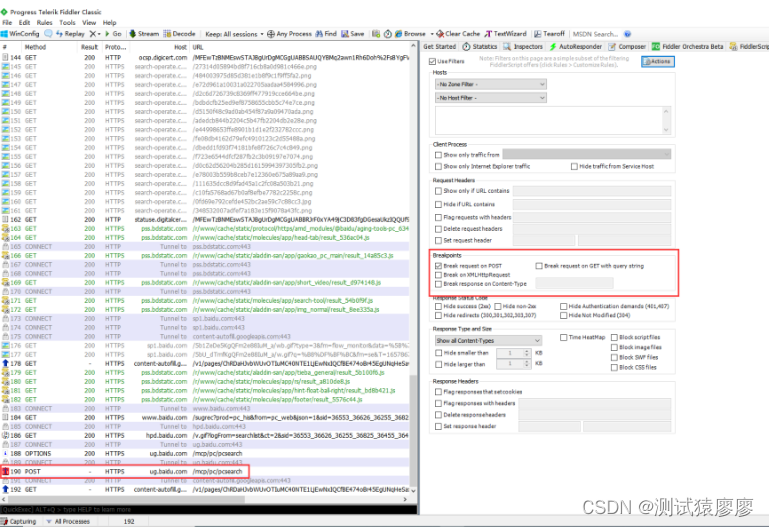This screenshot has width=769, height=527.
Task: Open the Show all Content-Types dropdown
Action: point(488,340)
